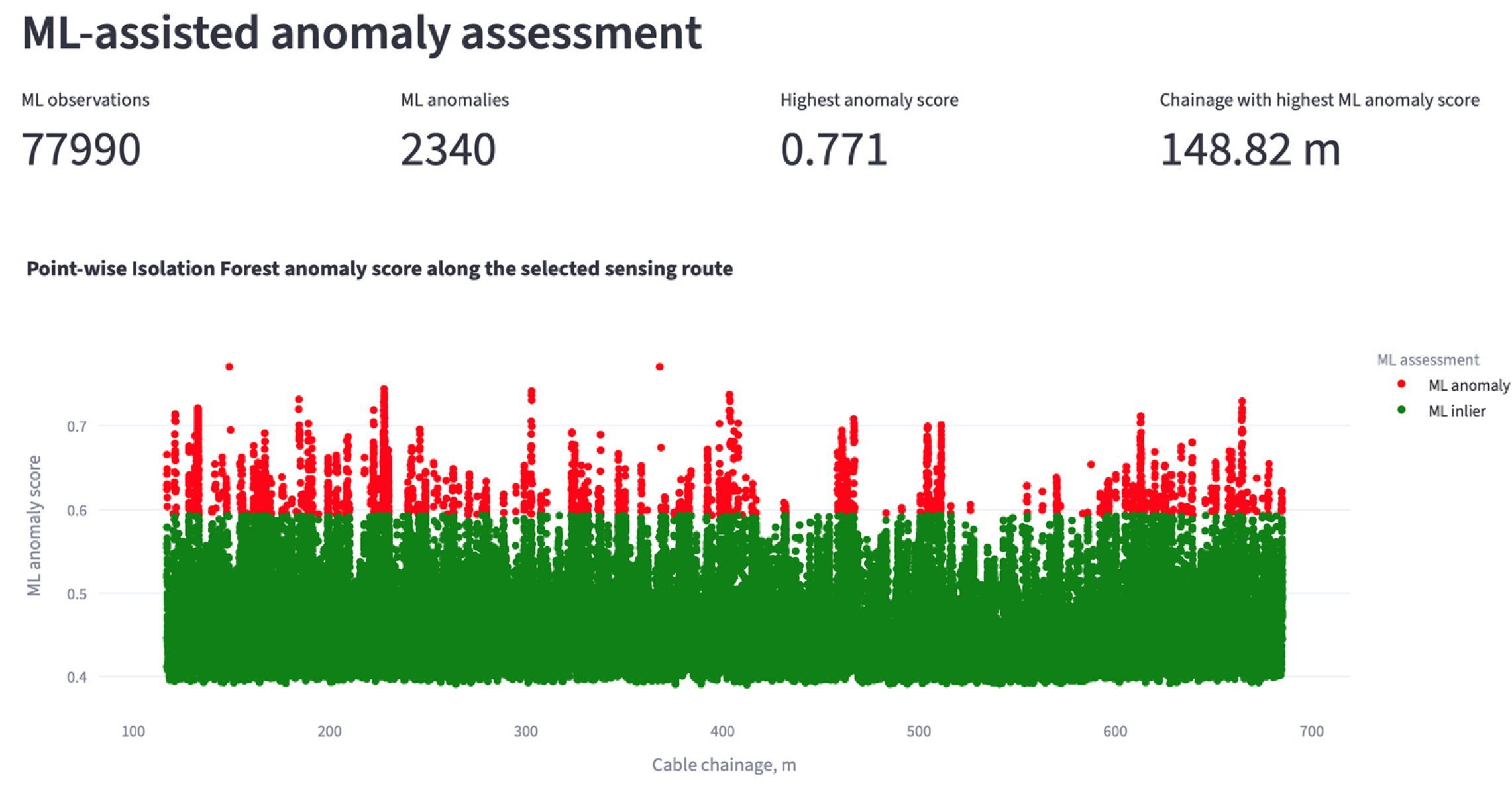Click the Point-wise Isolation Forest chart title
1512x792 pixels.
click(x=380, y=269)
